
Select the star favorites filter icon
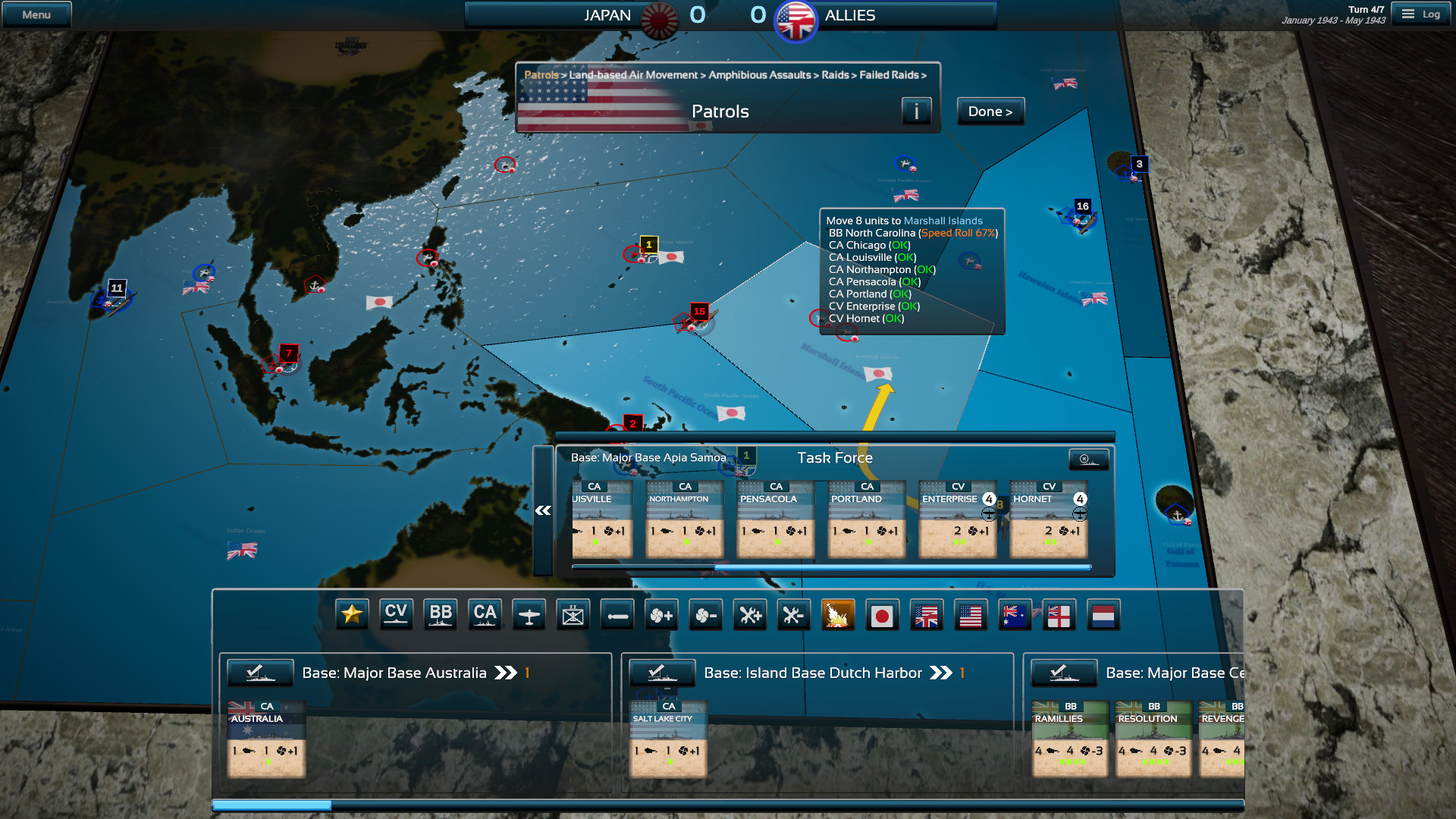point(351,614)
